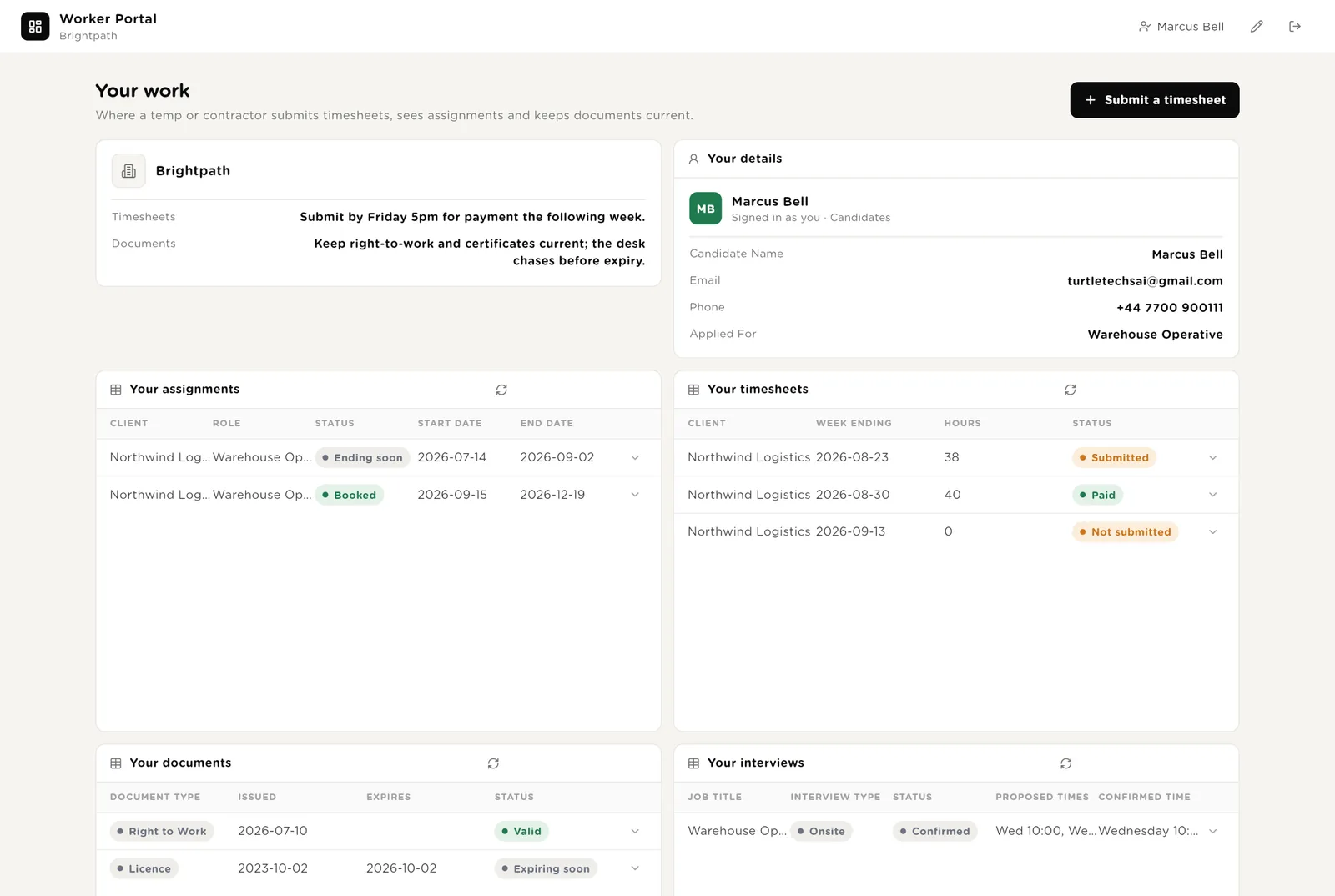Viewport: 1335px width, 896px height.
Task: Click the Brightpath card title
Action: tap(193, 171)
